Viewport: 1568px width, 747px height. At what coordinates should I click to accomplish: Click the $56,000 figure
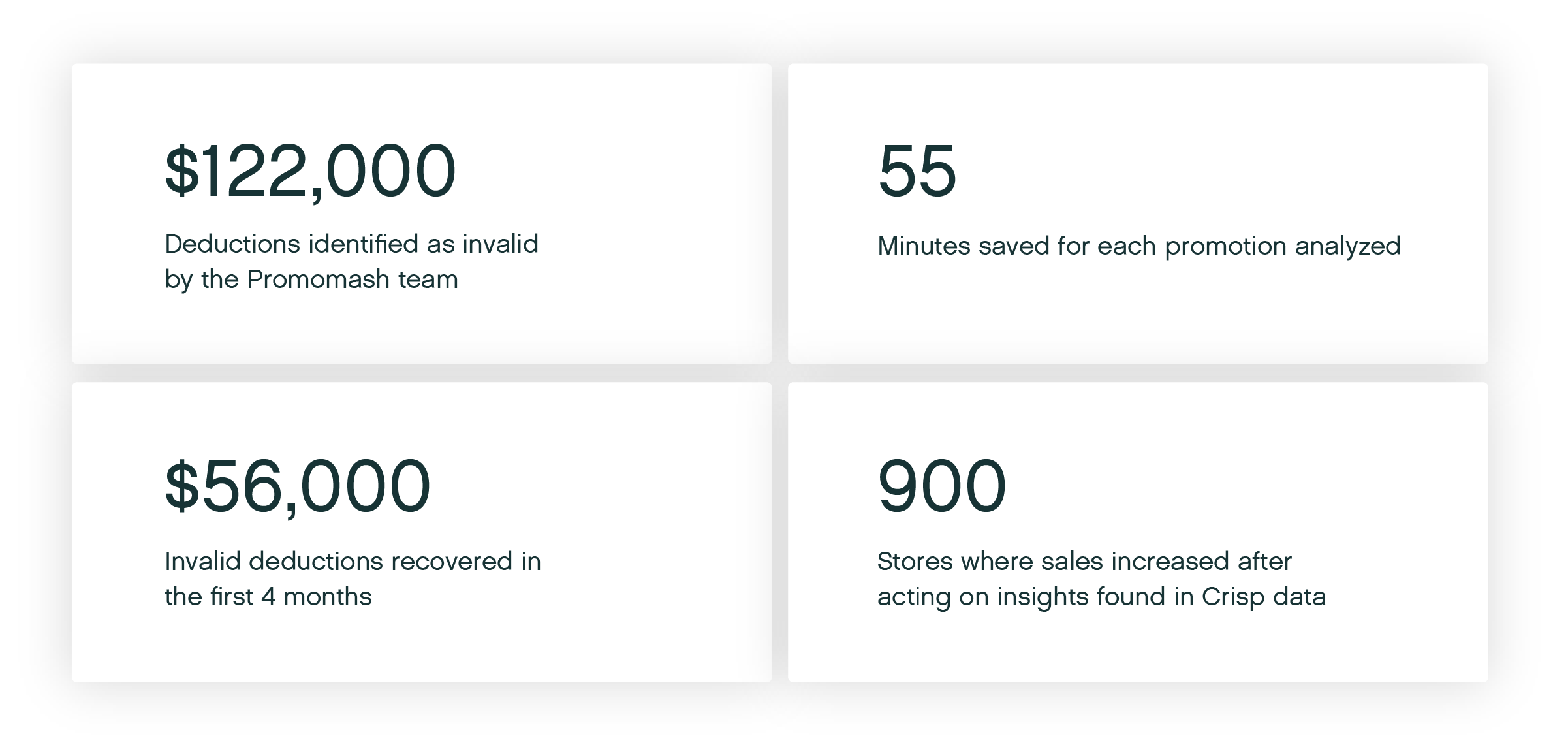(x=298, y=486)
